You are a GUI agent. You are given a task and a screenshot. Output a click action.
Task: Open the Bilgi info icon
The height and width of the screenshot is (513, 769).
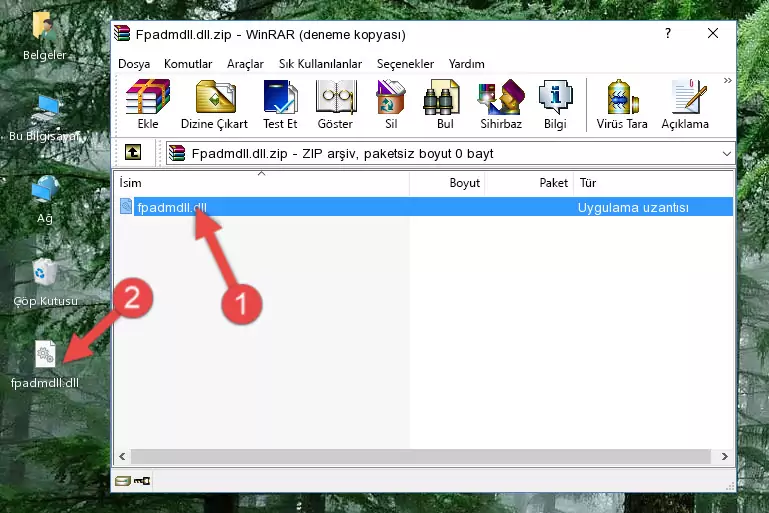[555, 97]
